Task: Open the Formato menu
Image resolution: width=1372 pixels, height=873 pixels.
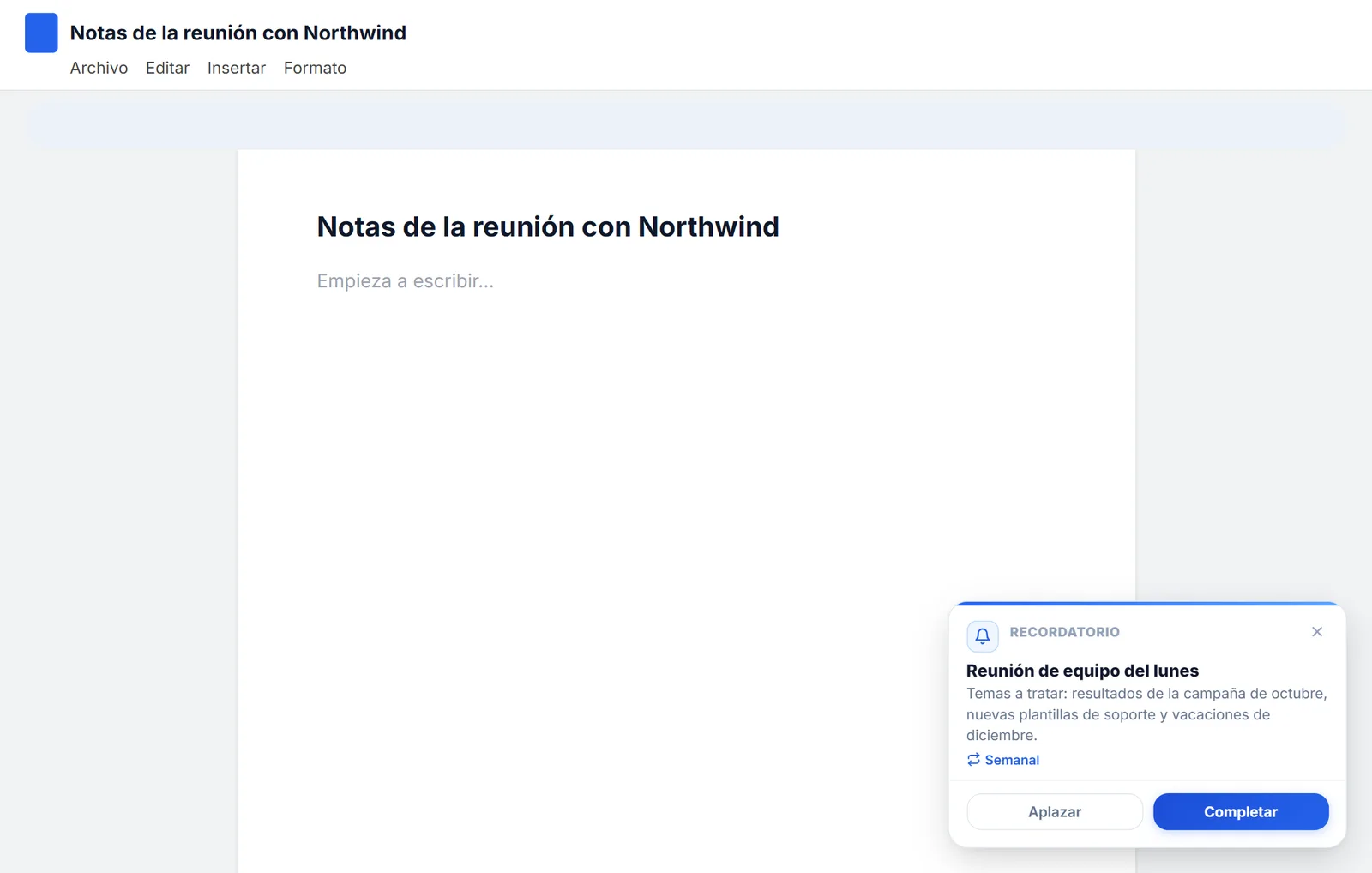Action: [315, 68]
